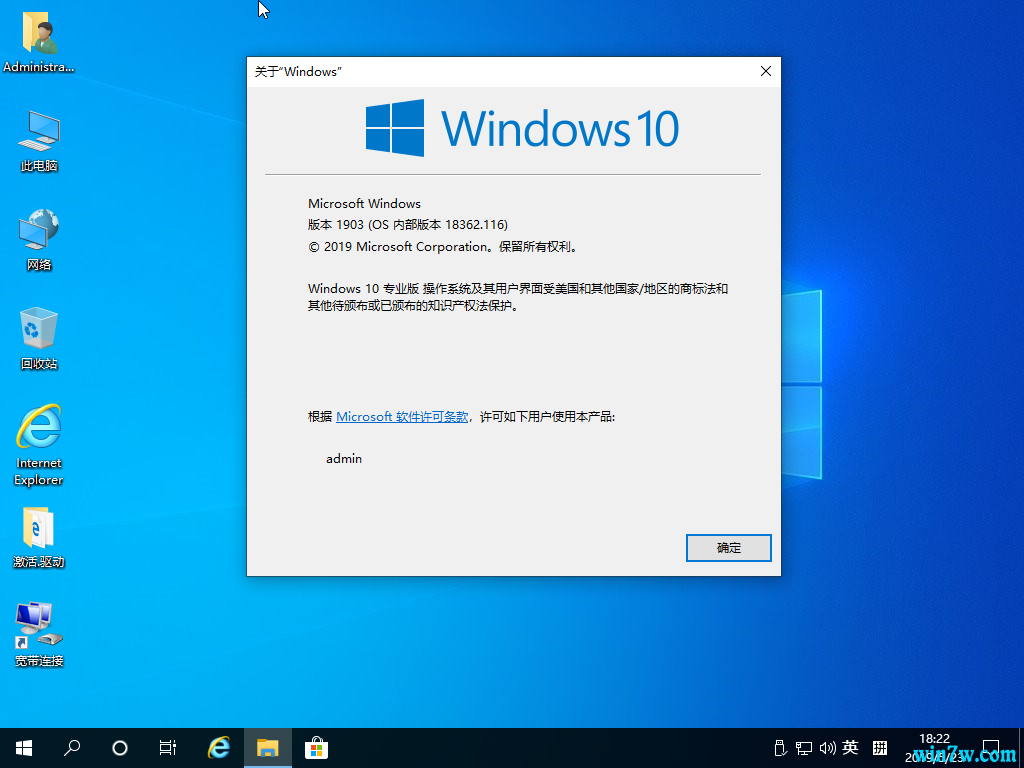Open Microsoft Store from the taskbar

pyautogui.click(x=316, y=748)
